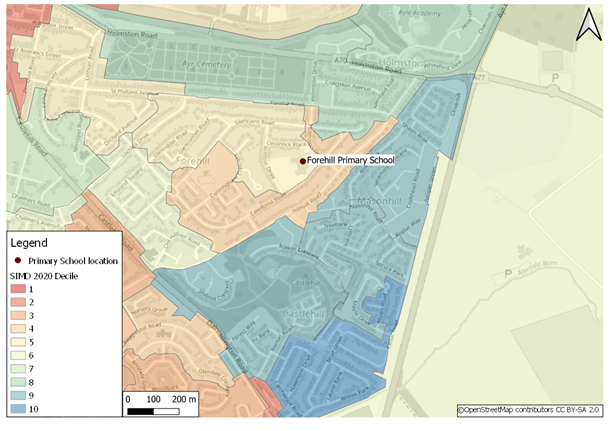Choose the decile 8 green legend swatch
The image size is (610, 431).
click(18, 383)
